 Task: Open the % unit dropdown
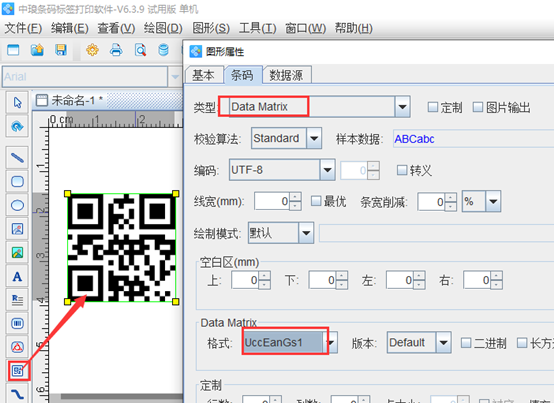(493, 202)
